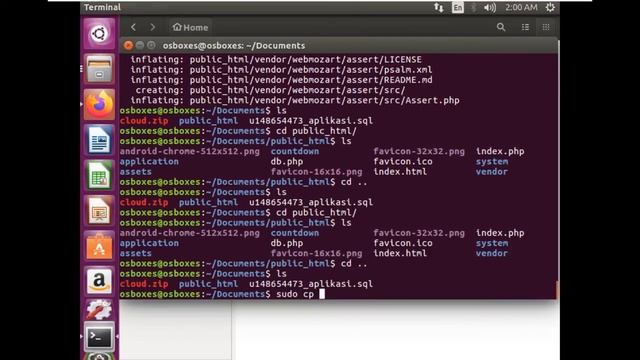Screen dimensions: 640x360
Task: Click the Terminal title in top panel
Action: pos(102,7)
